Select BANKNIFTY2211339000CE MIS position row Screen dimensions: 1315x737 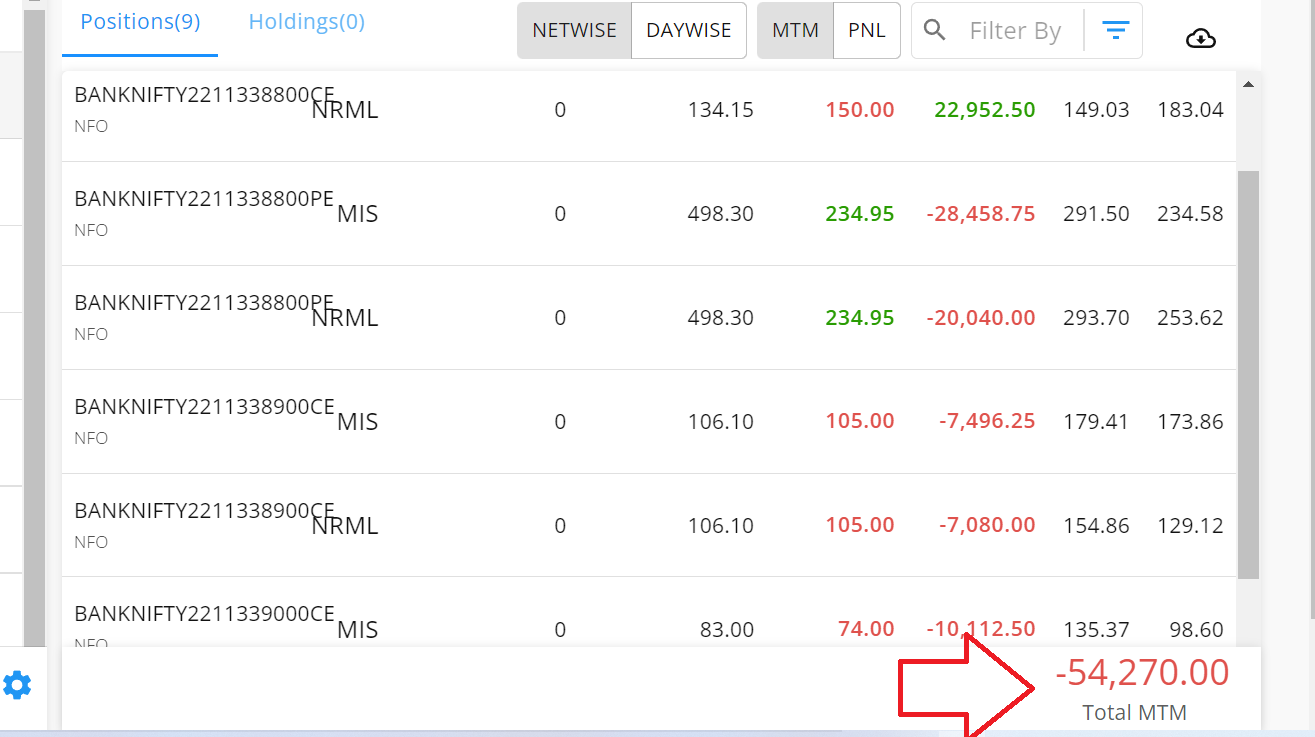click(650, 613)
